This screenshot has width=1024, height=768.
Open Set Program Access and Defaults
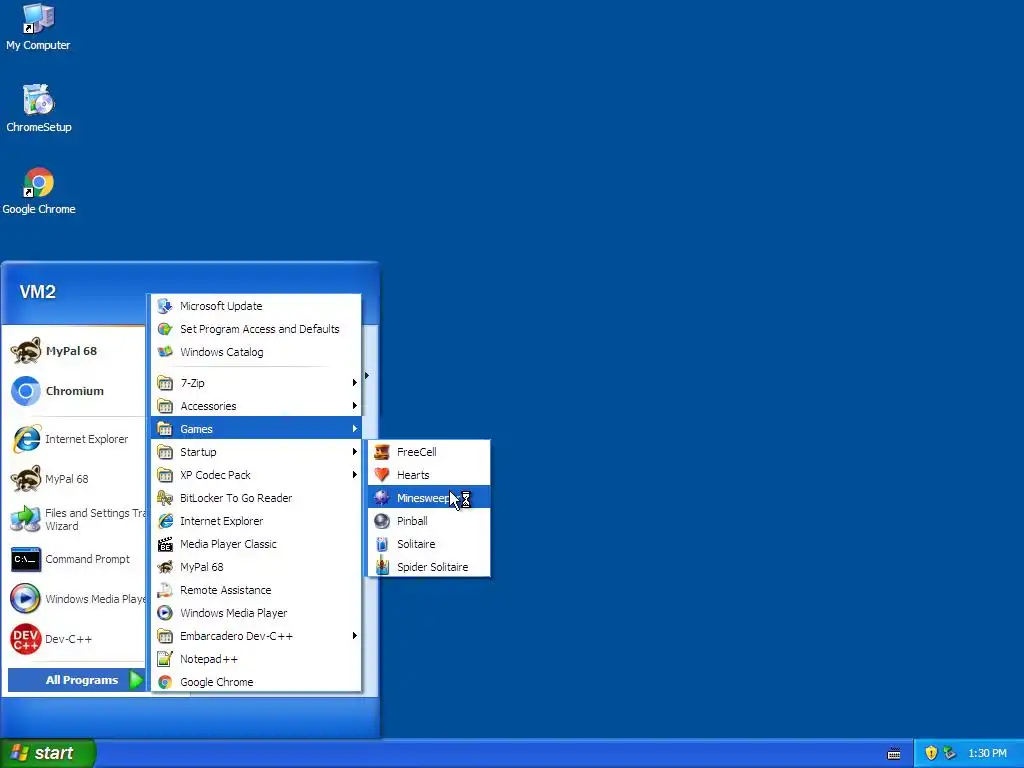click(x=256, y=328)
